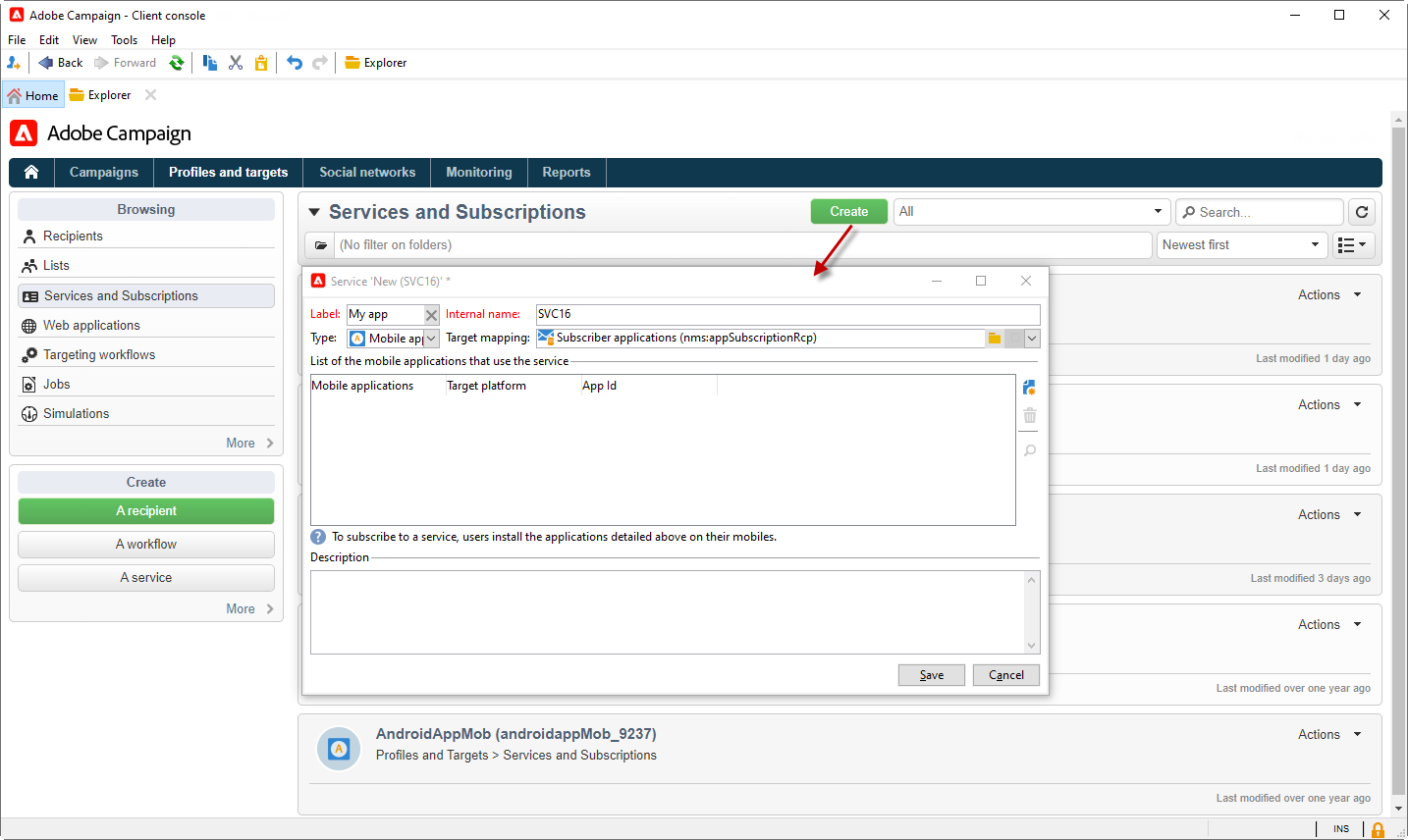Open the File menu

click(17, 40)
